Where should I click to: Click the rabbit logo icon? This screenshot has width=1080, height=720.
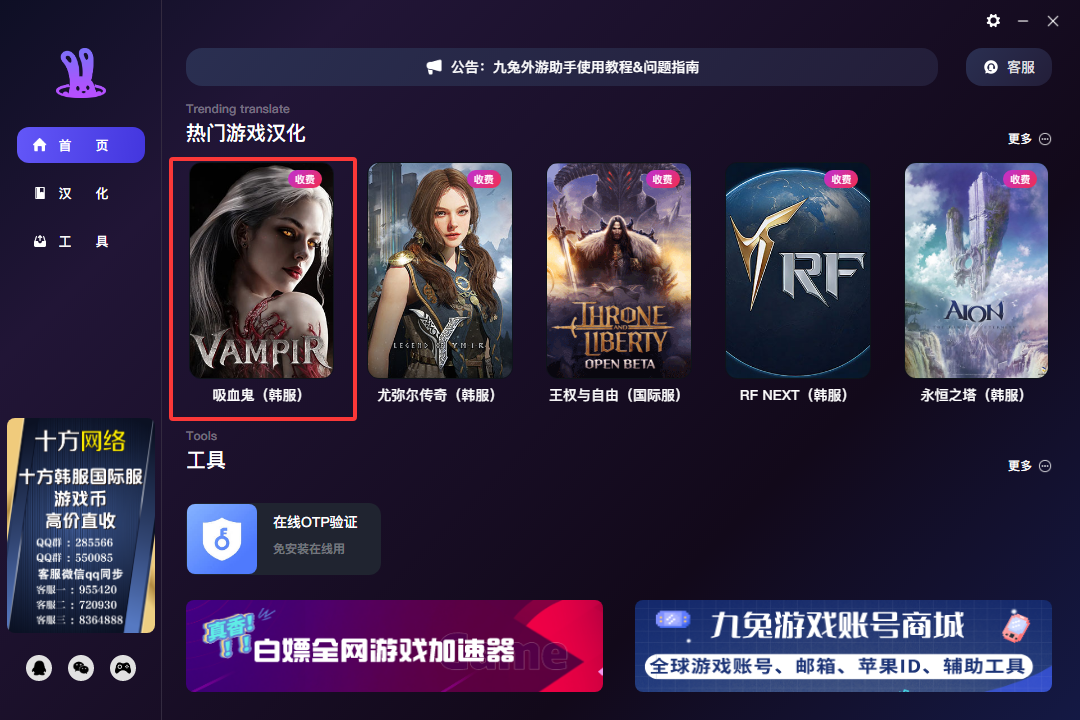click(x=81, y=73)
